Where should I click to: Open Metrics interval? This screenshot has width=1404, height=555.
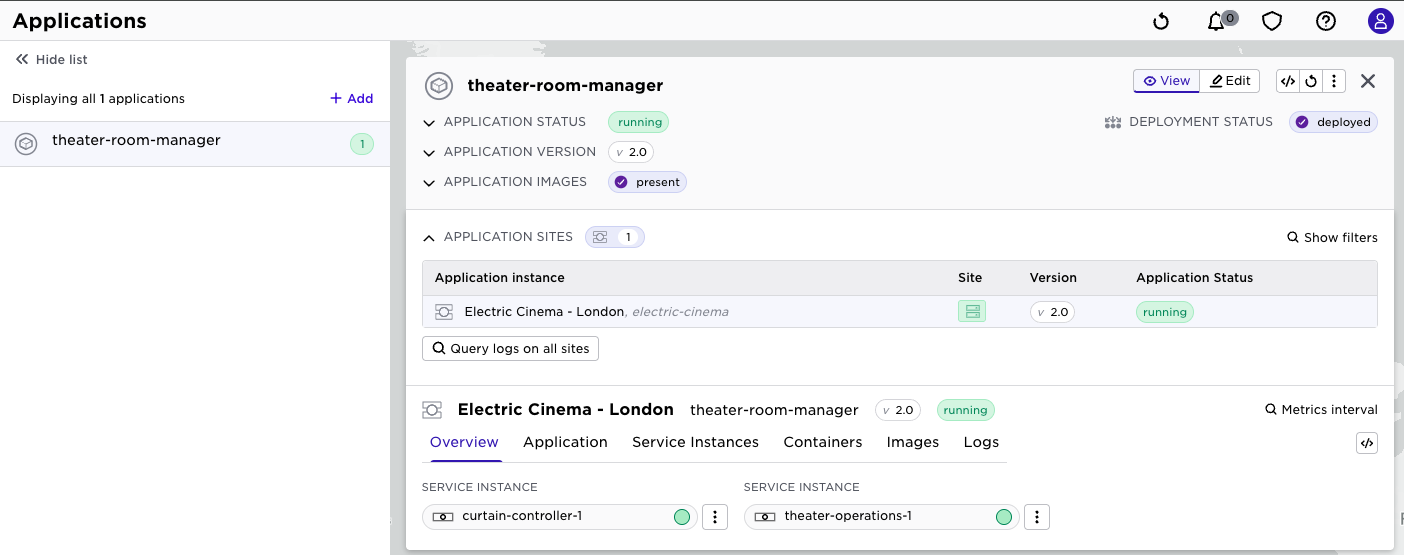click(x=1321, y=409)
